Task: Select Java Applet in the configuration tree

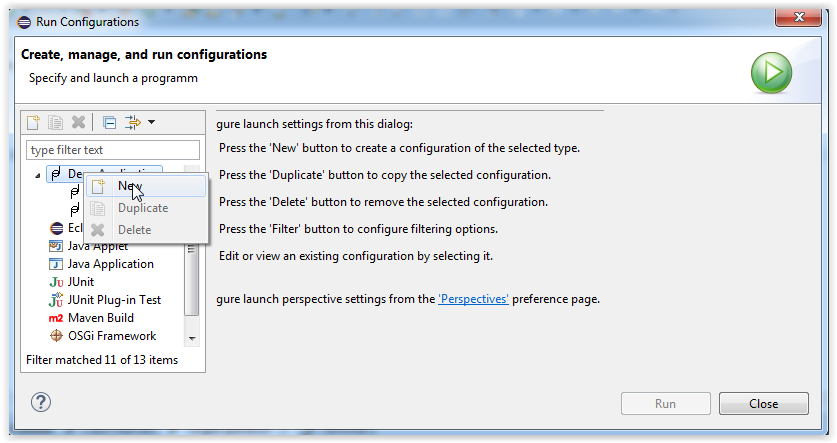Action: coord(97,246)
